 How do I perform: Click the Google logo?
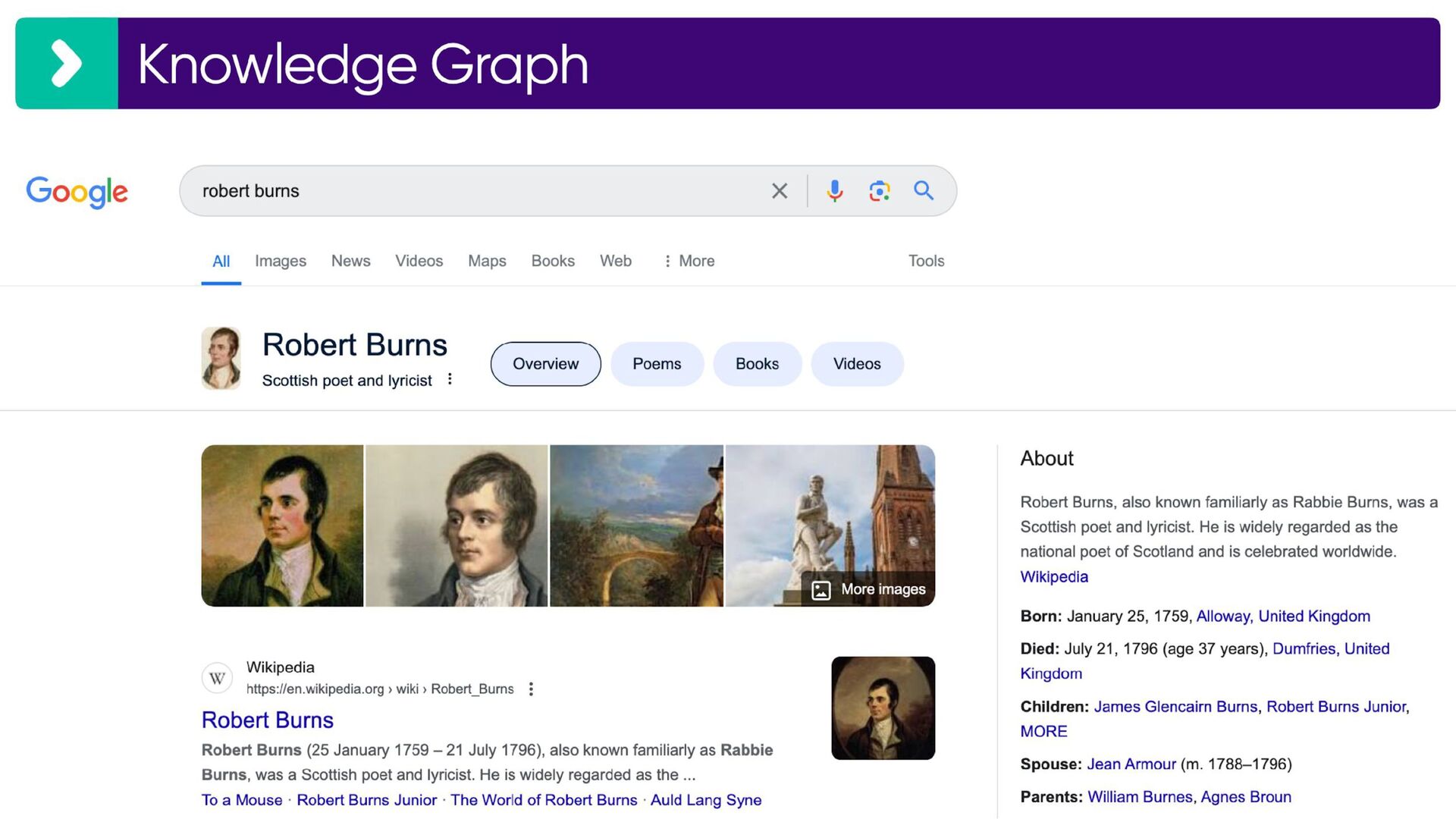pyautogui.click(x=77, y=192)
